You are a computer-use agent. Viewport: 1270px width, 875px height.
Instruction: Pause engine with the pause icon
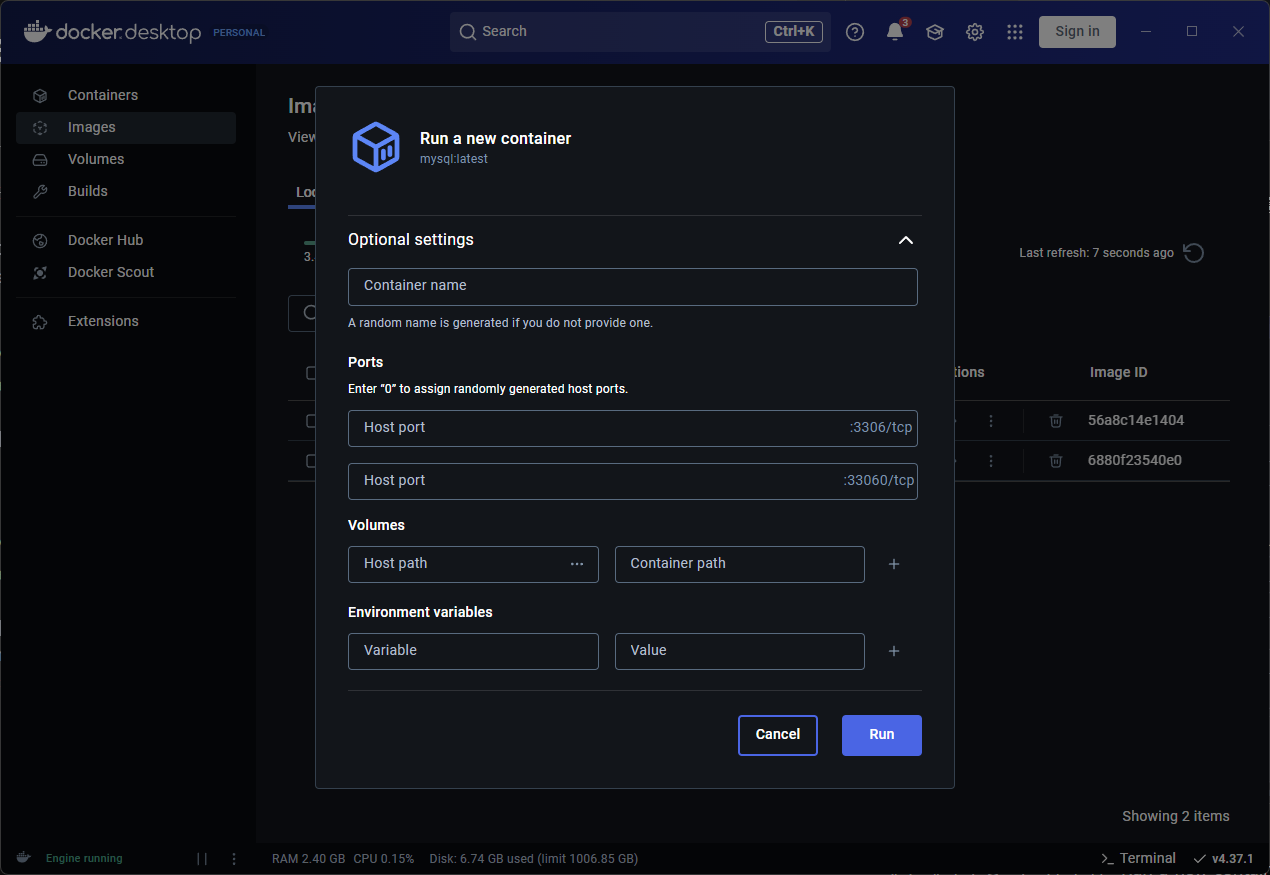coord(202,858)
